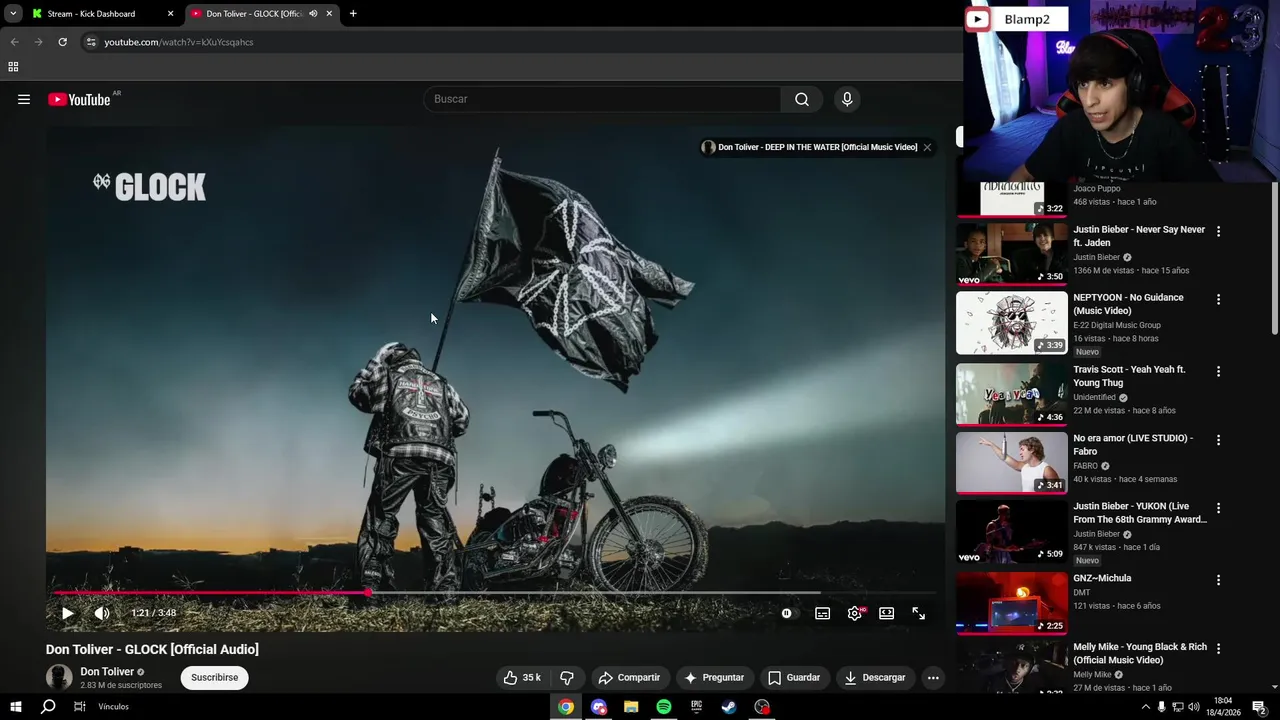
Task: Play the Travis Scott Yeah Yeah thumbnail
Action: pyautogui.click(x=1011, y=394)
